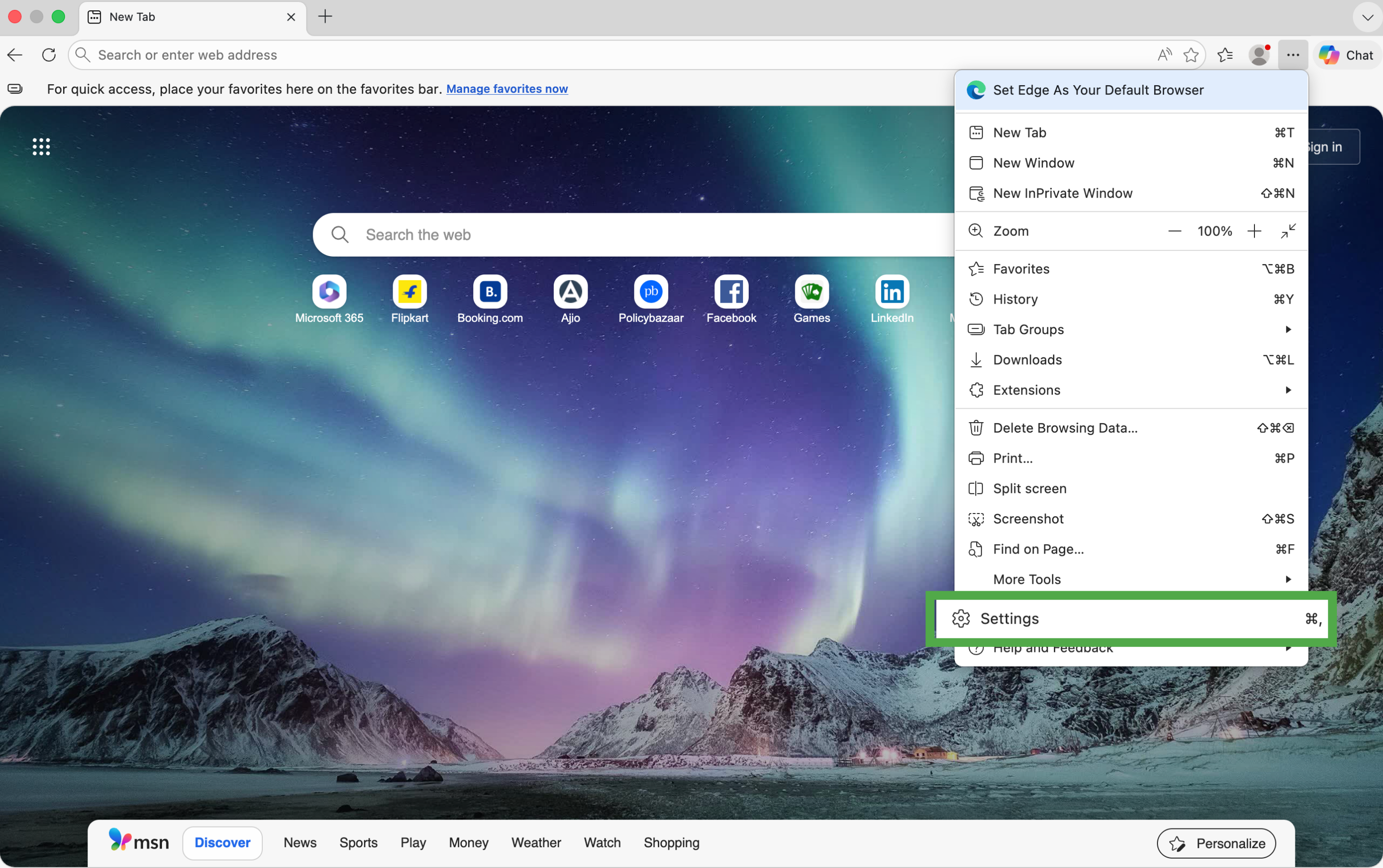The height and width of the screenshot is (868, 1383).
Task: Switch to the Sports tab
Action: point(358,842)
